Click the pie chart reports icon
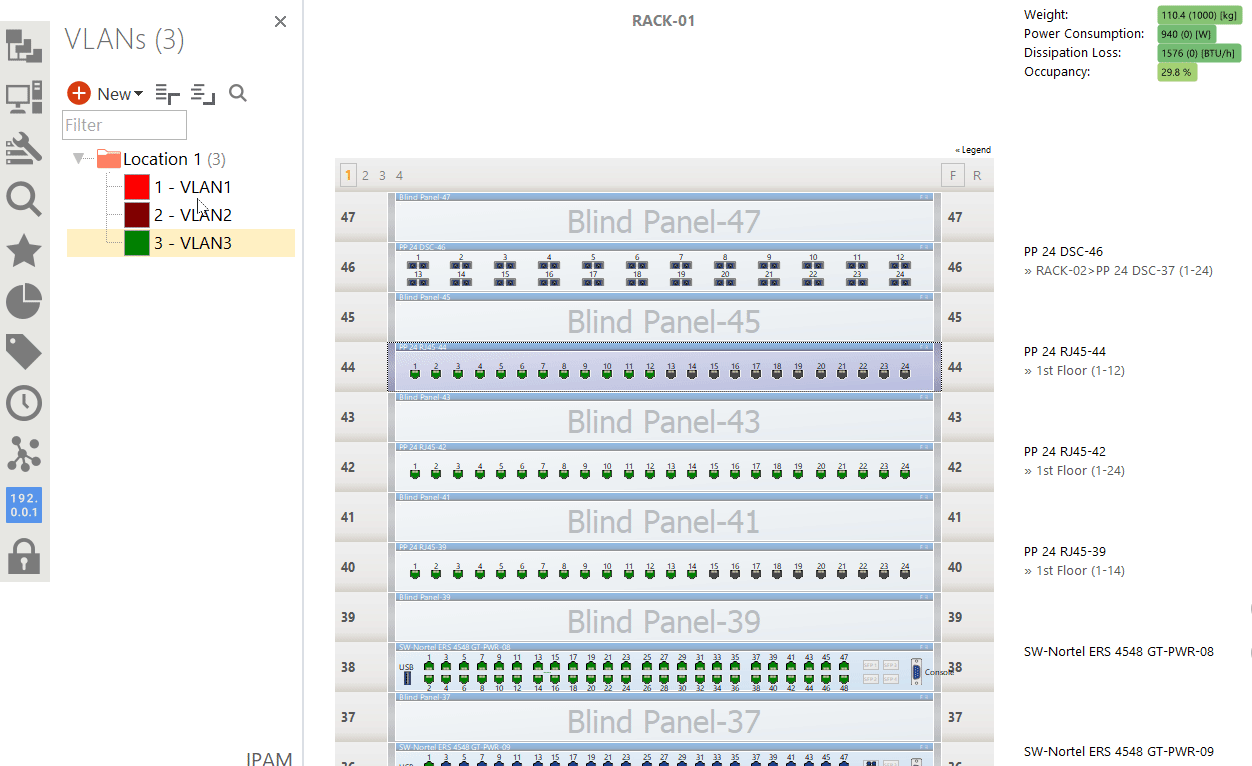The width and height of the screenshot is (1252, 766). tap(24, 301)
